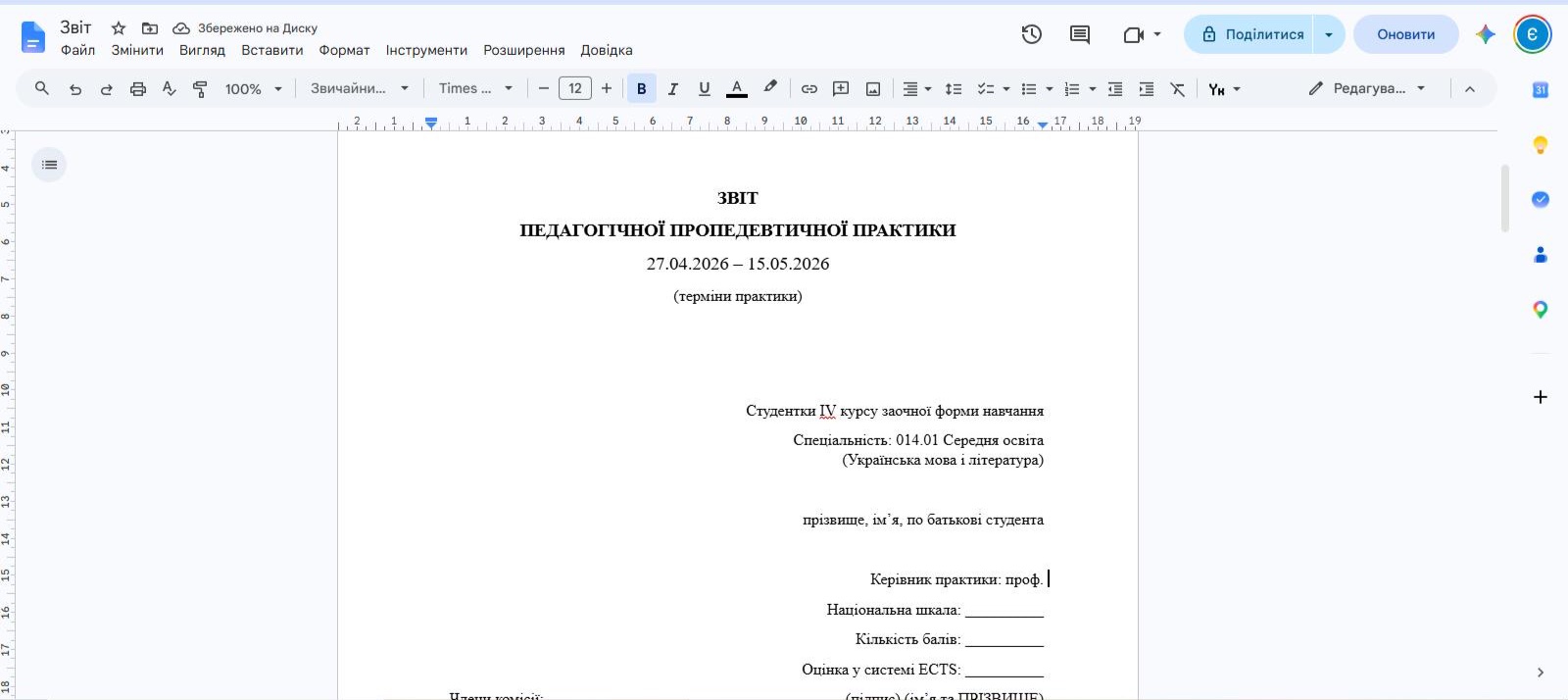
Task: Open the paragraph style dropdown Звичайни...
Action: point(360,88)
